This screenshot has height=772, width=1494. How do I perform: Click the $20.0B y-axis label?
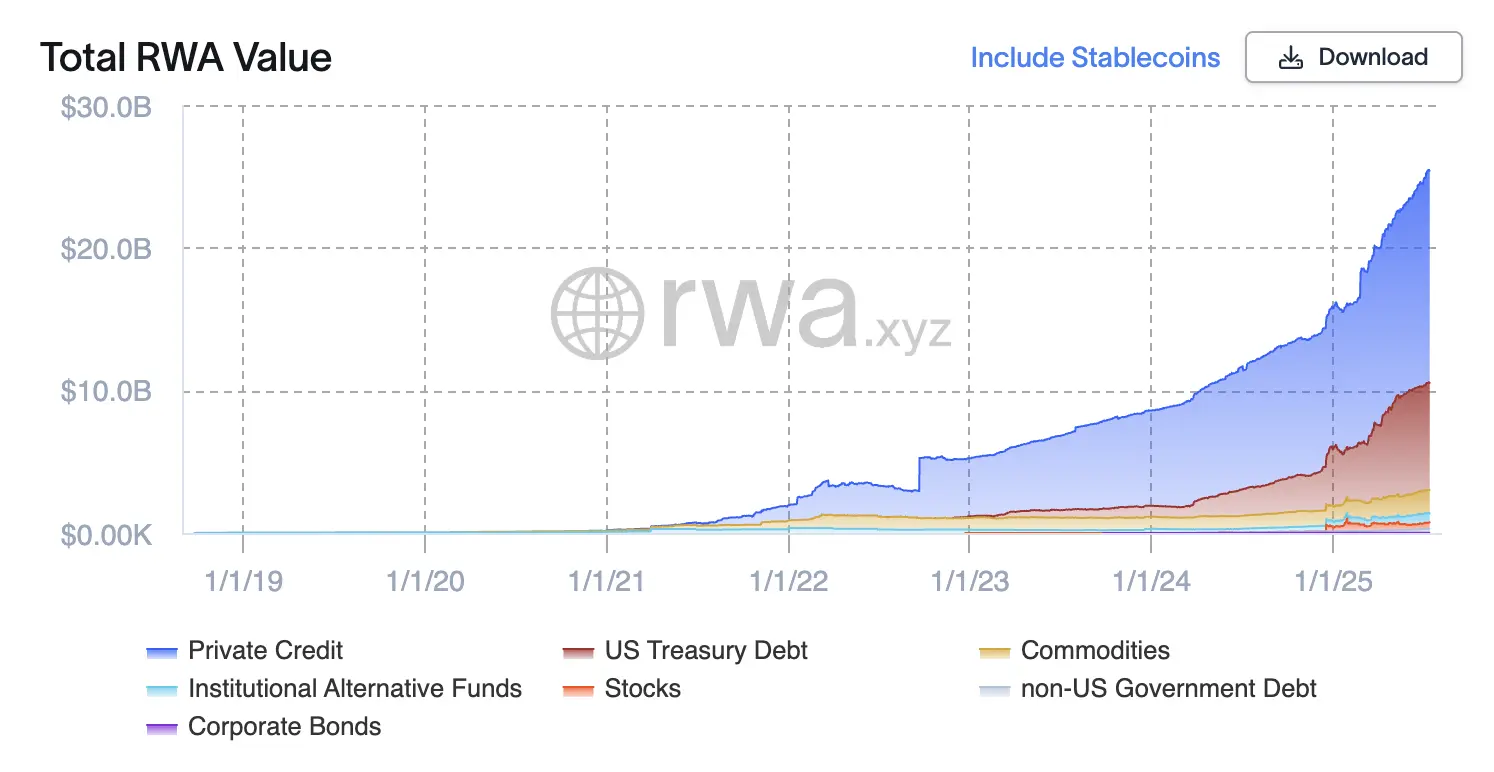click(x=106, y=249)
